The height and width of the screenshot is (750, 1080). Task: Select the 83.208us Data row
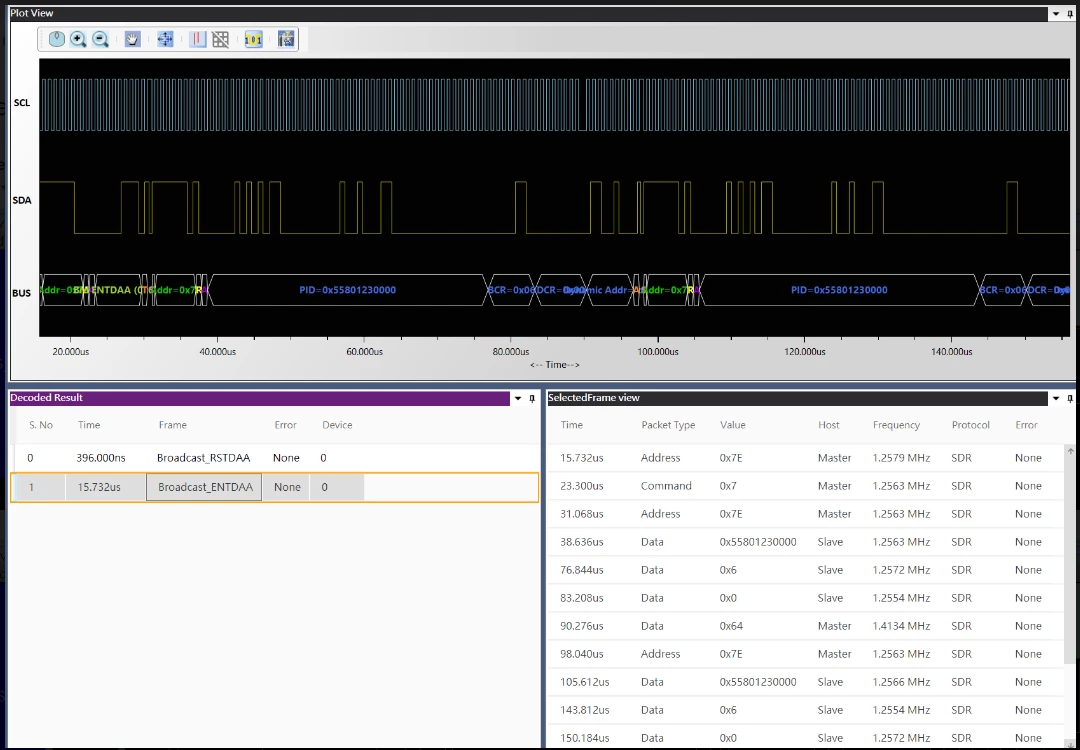(806, 598)
